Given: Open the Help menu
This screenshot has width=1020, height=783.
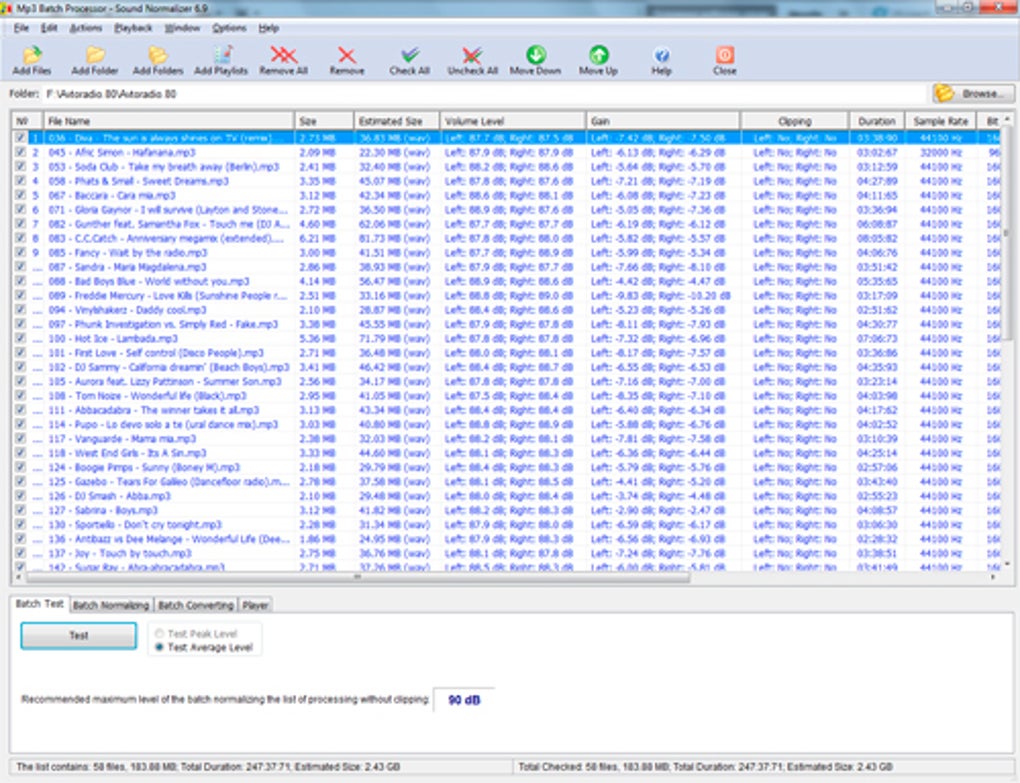Looking at the screenshot, I should 269,28.
